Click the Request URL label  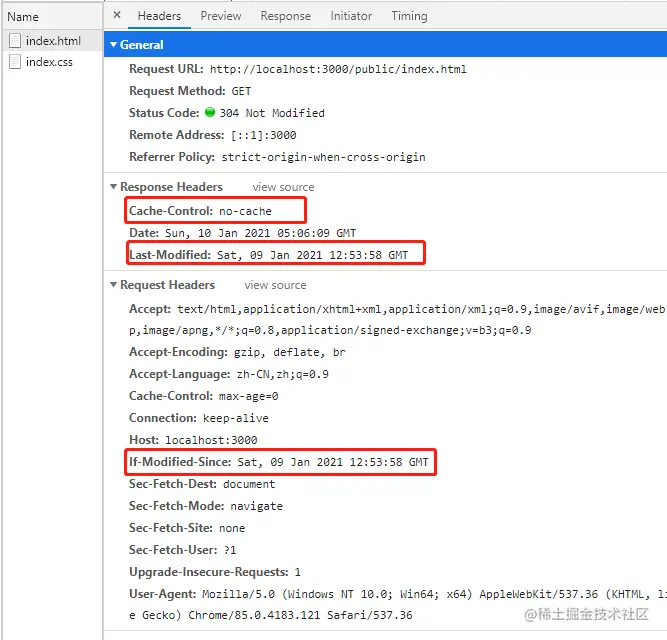point(166,69)
